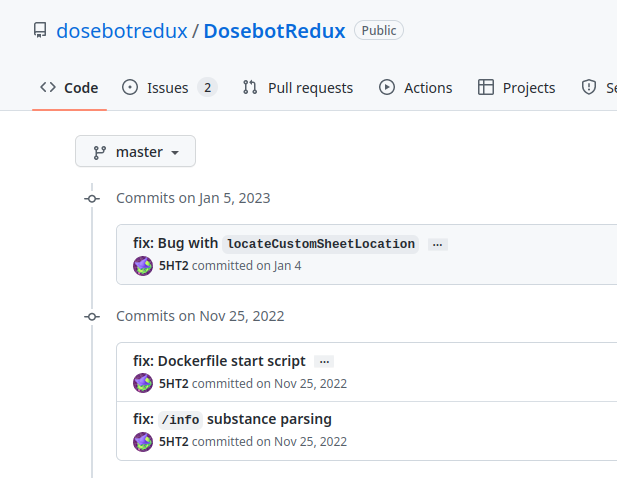
Task: Click 5HT2 avatar on /info parsing commit
Action: coord(143,441)
